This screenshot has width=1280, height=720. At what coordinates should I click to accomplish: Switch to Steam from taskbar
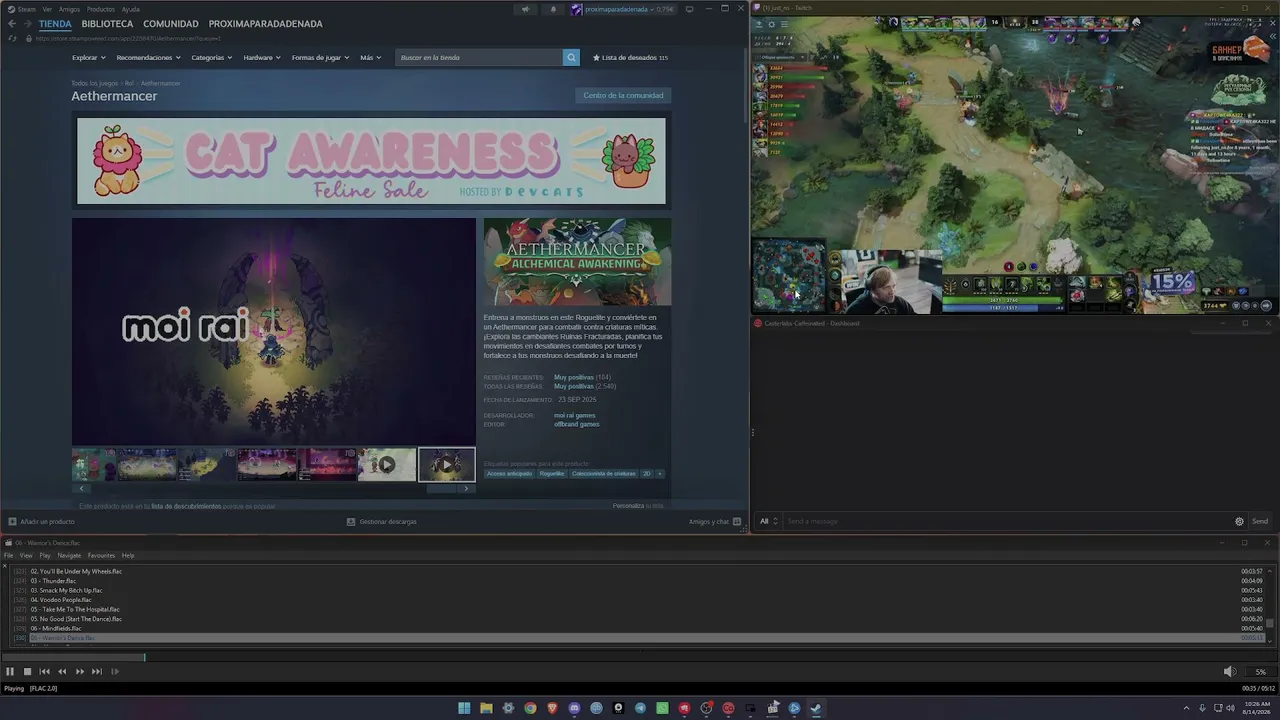tap(816, 708)
